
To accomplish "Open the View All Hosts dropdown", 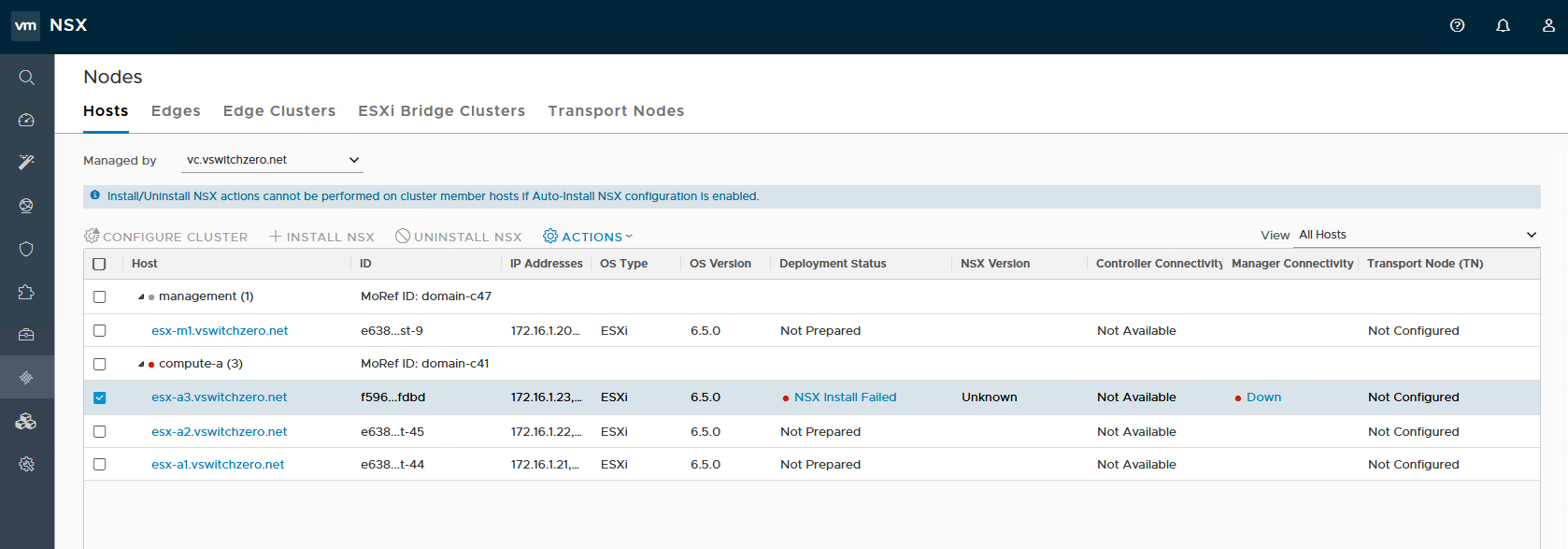I will tap(1416, 235).
